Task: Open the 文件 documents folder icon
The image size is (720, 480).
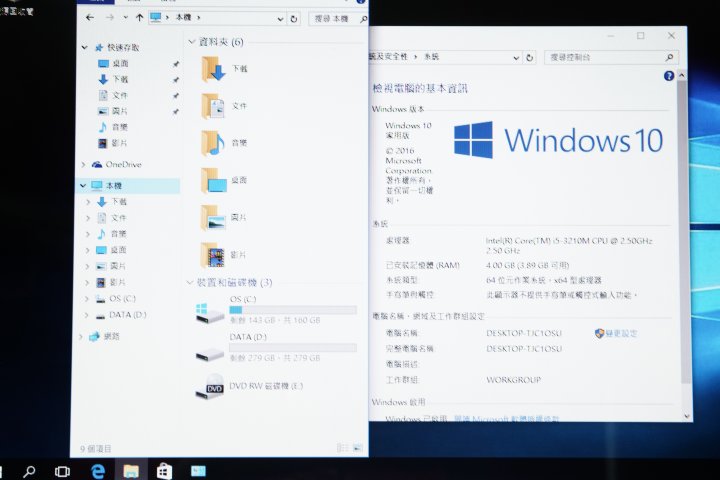Action: (214, 106)
